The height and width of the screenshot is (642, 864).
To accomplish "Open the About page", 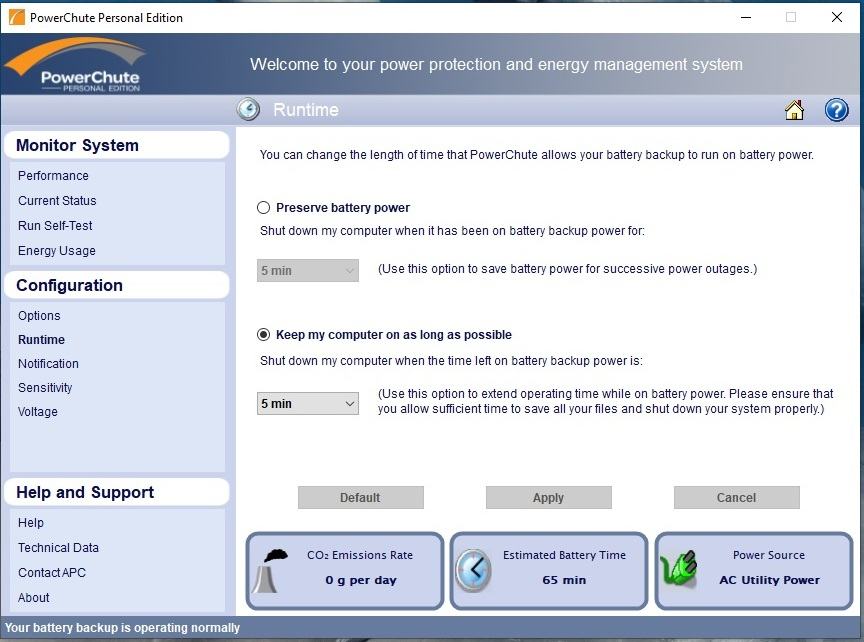I will (x=34, y=597).
